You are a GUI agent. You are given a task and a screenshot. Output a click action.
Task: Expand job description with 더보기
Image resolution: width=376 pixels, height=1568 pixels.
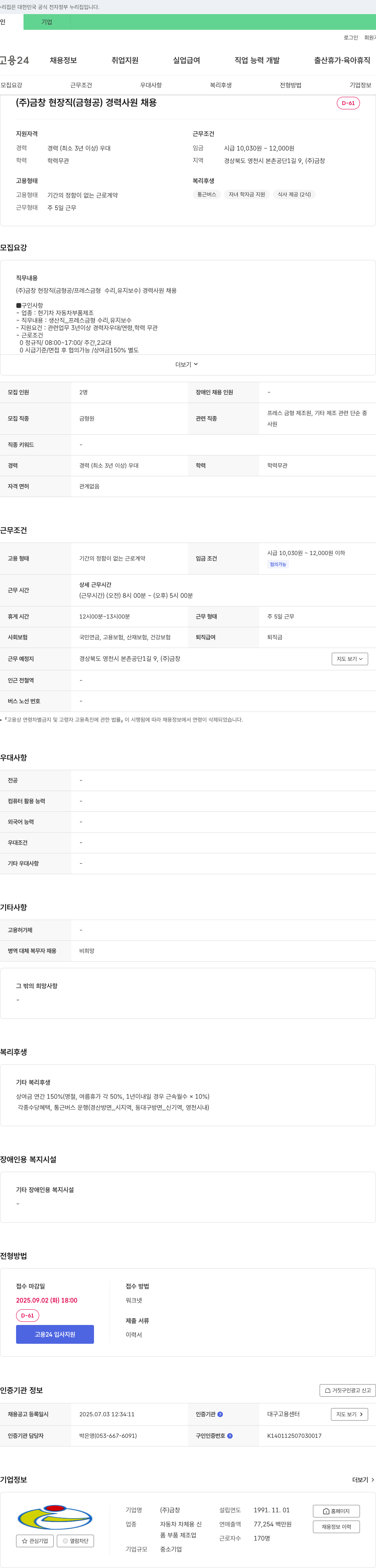coord(187,365)
